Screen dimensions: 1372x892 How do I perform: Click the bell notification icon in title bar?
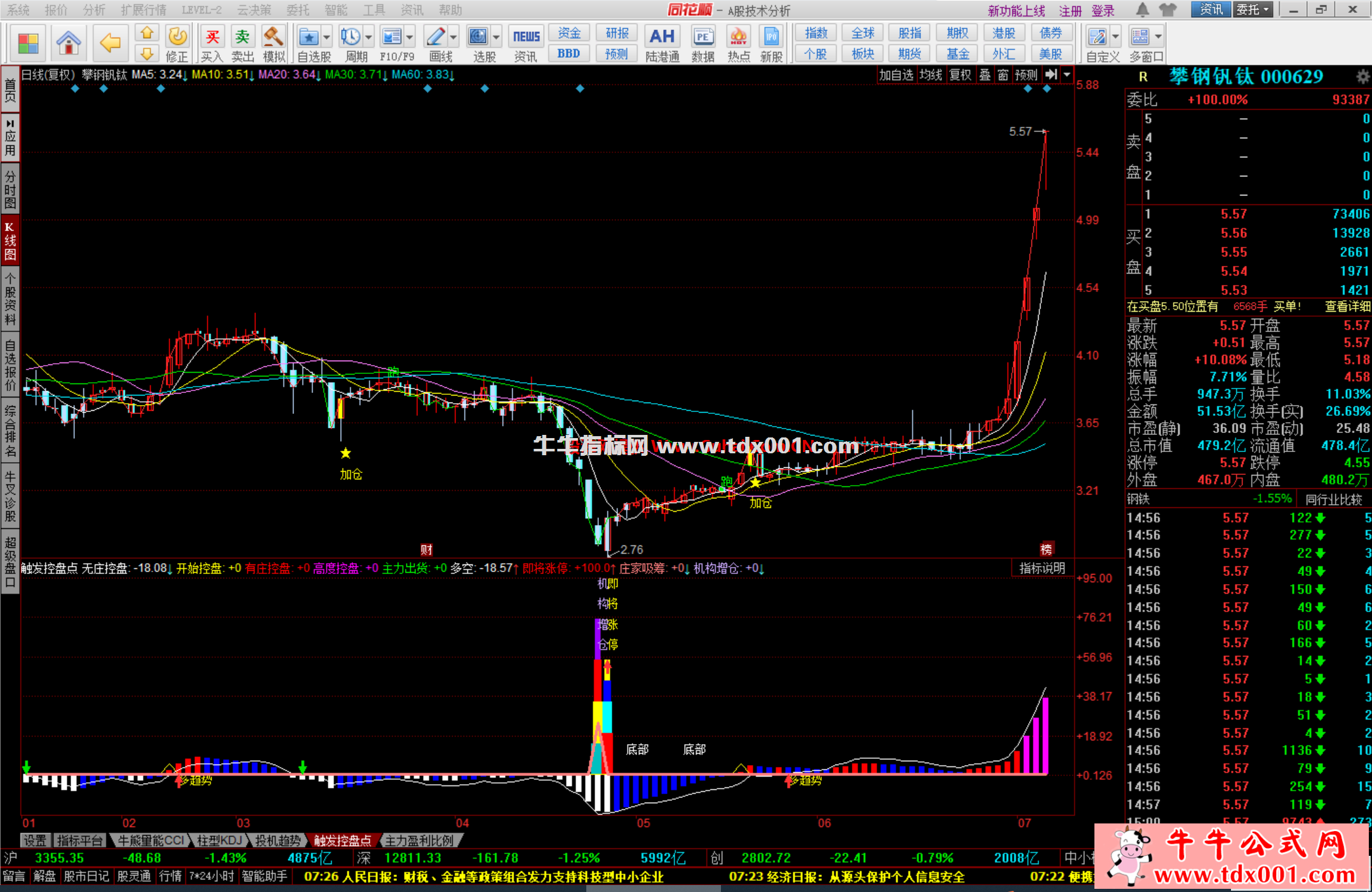pyautogui.click(x=1143, y=10)
